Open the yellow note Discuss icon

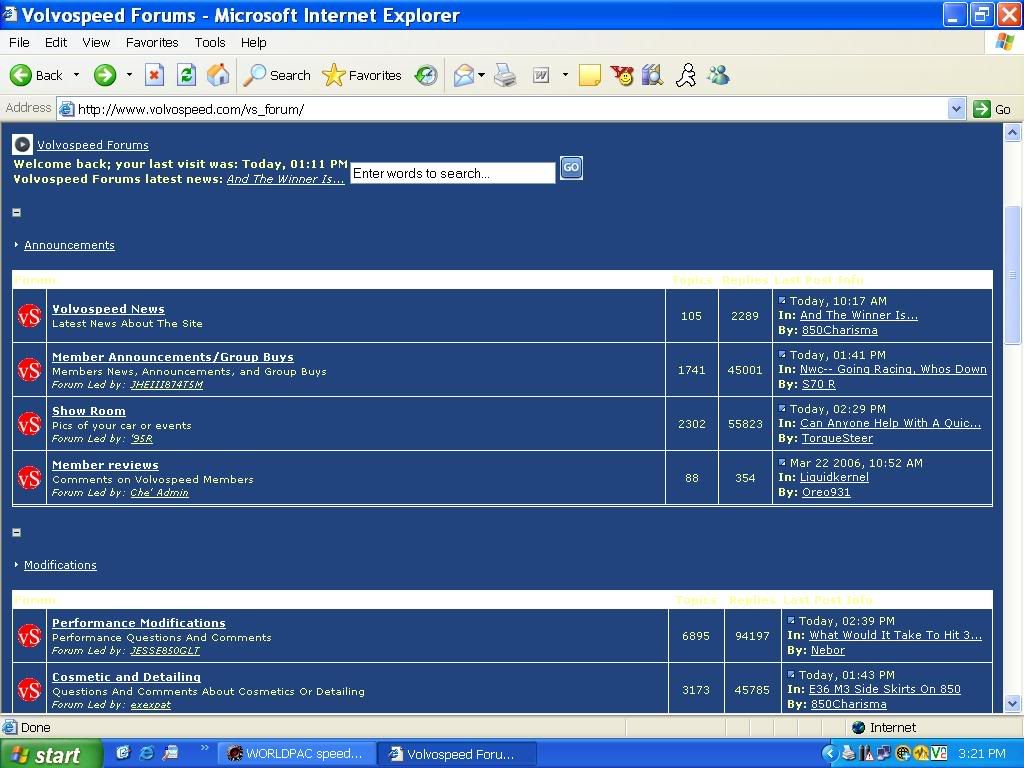(x=589, y=76)
